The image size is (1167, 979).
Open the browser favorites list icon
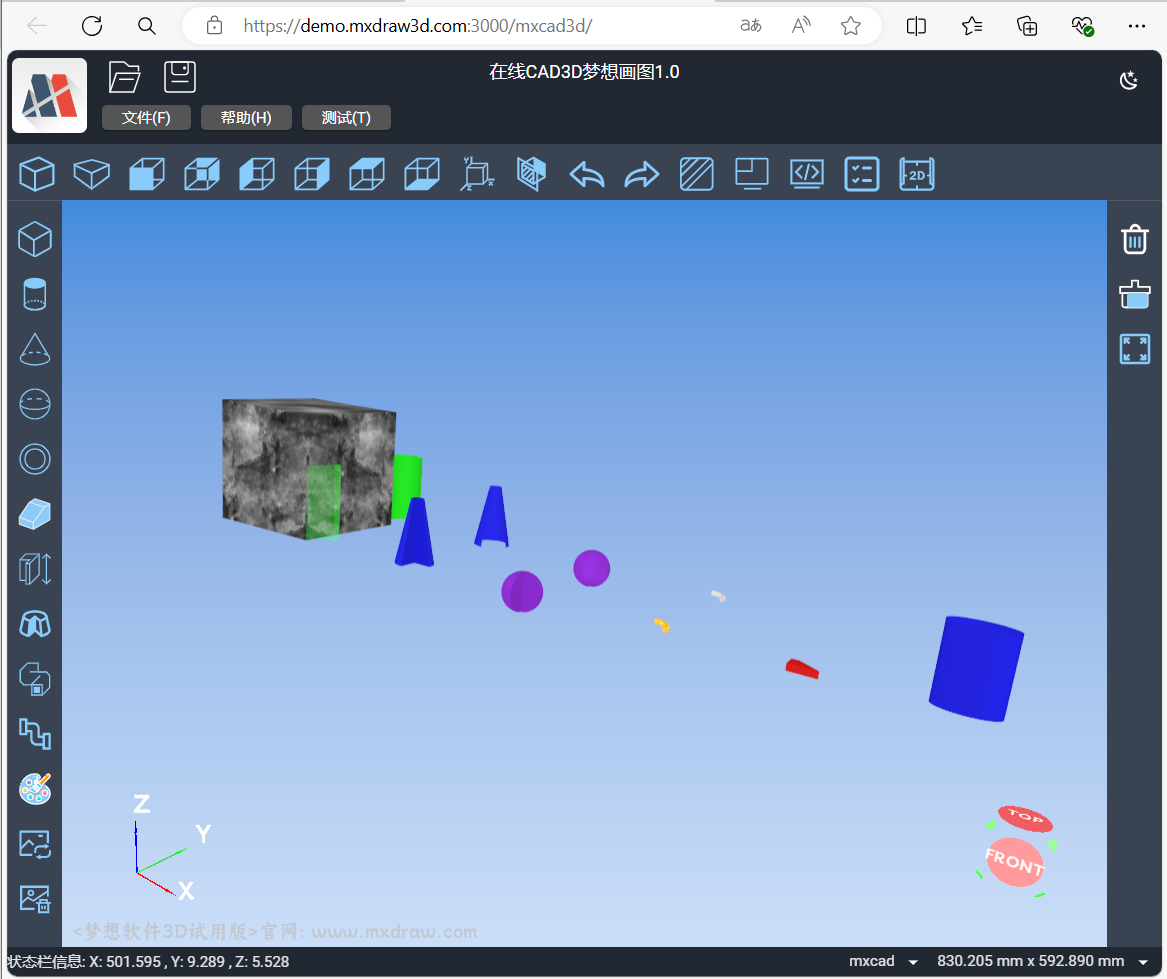pyautogui.click(x=971, y=26)
